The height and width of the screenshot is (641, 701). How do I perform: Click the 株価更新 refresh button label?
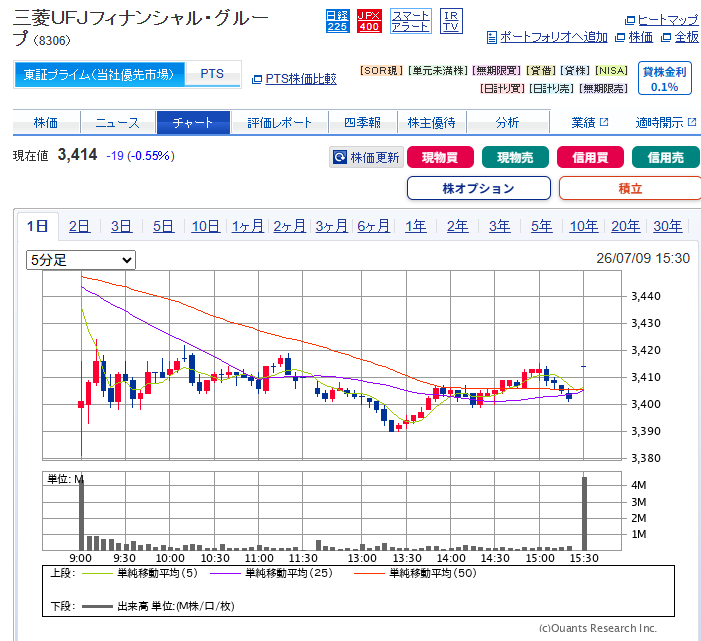[375, 157]
